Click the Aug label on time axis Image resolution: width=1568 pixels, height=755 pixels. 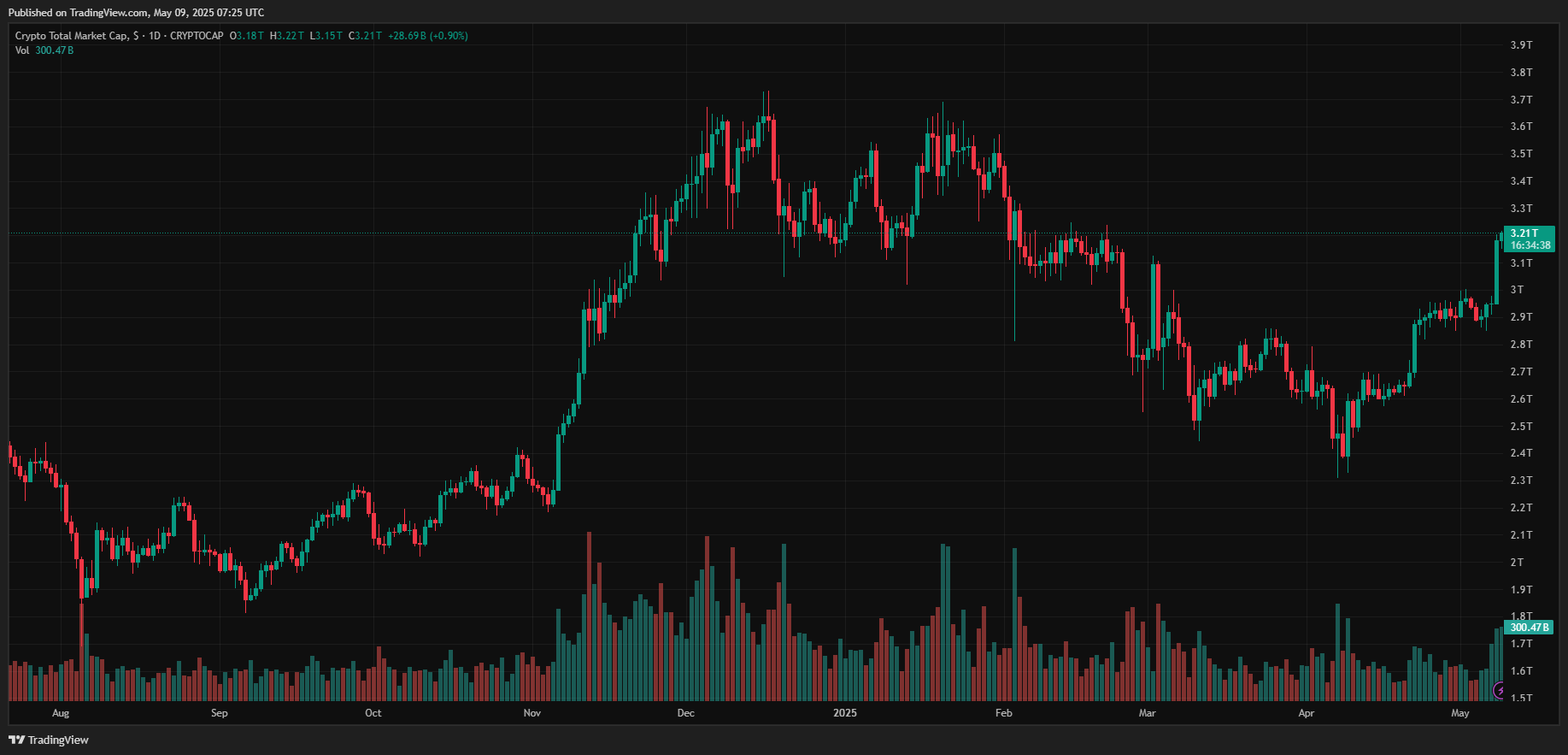(61, 713)
